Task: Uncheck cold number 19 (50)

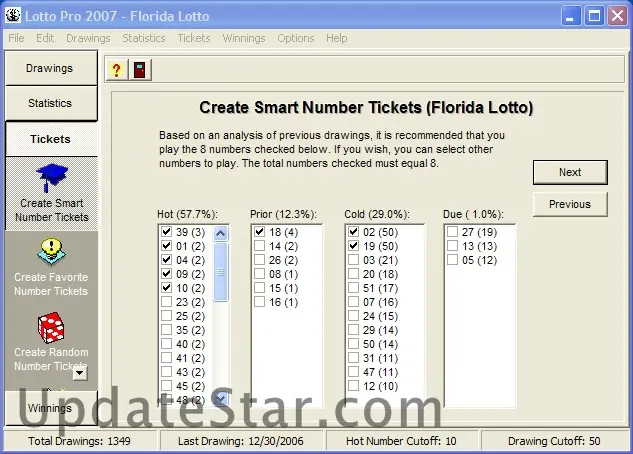Action: [x=354, y=246]
